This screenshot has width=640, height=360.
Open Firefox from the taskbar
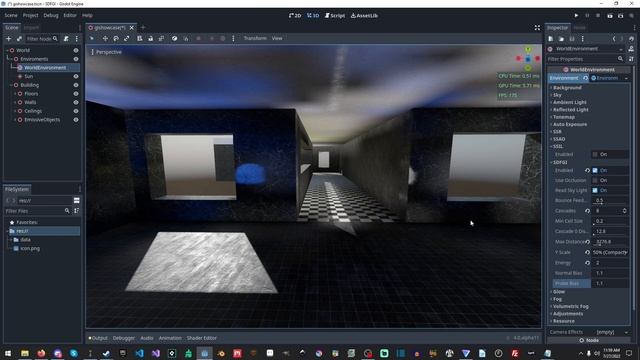[x=41, y=353]
